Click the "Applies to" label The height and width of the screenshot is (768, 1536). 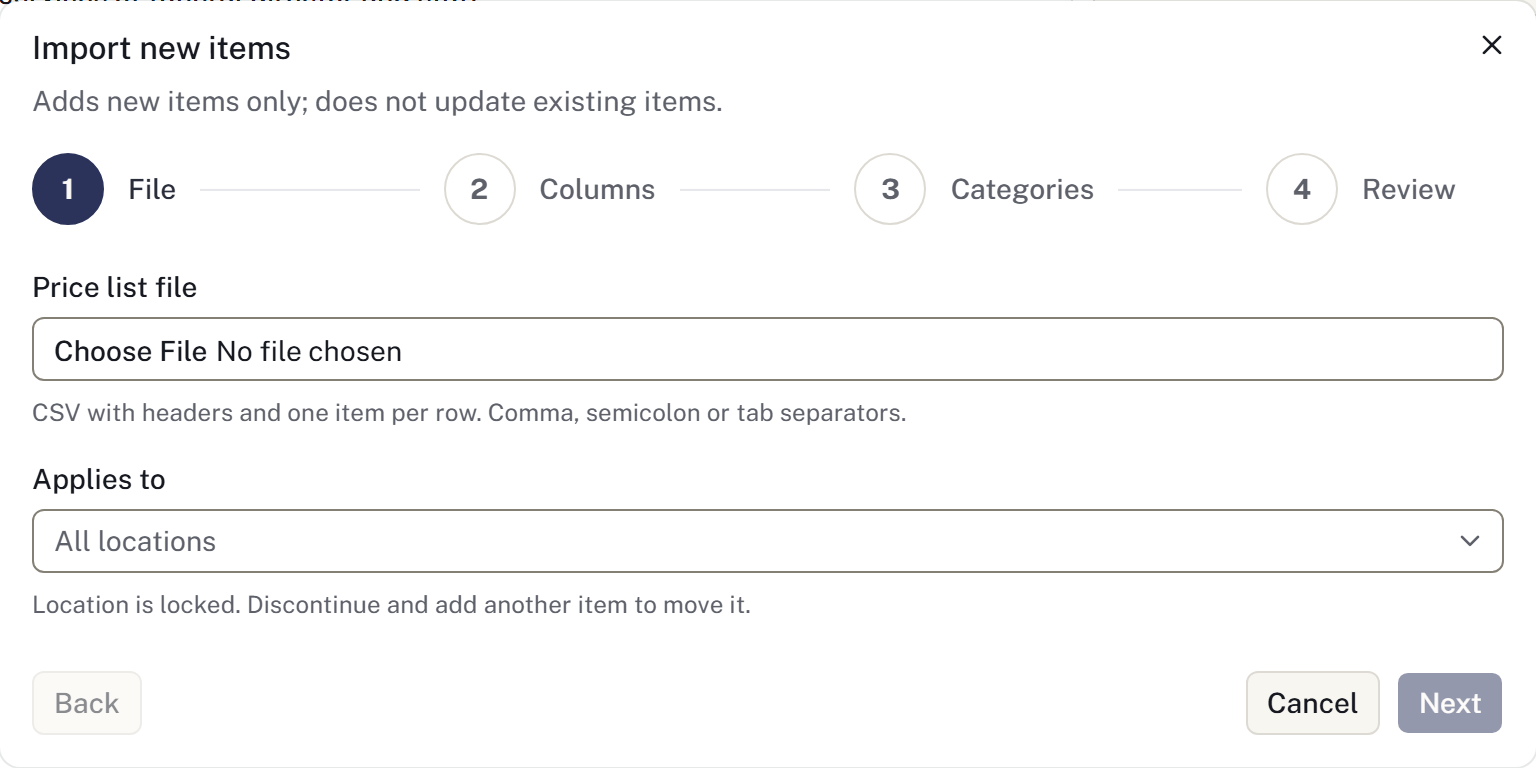(99, 480)
